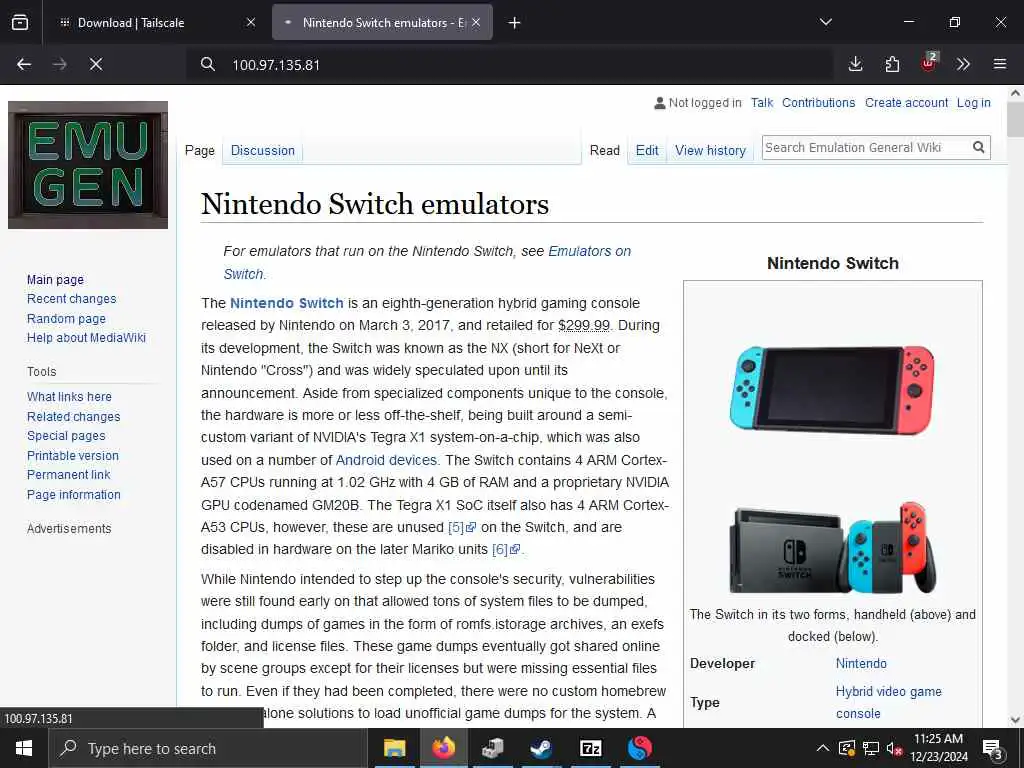Open the Downloads panel
This screenshot has width=1024, height=768.
pyautogui.click(x=856, y=64)
